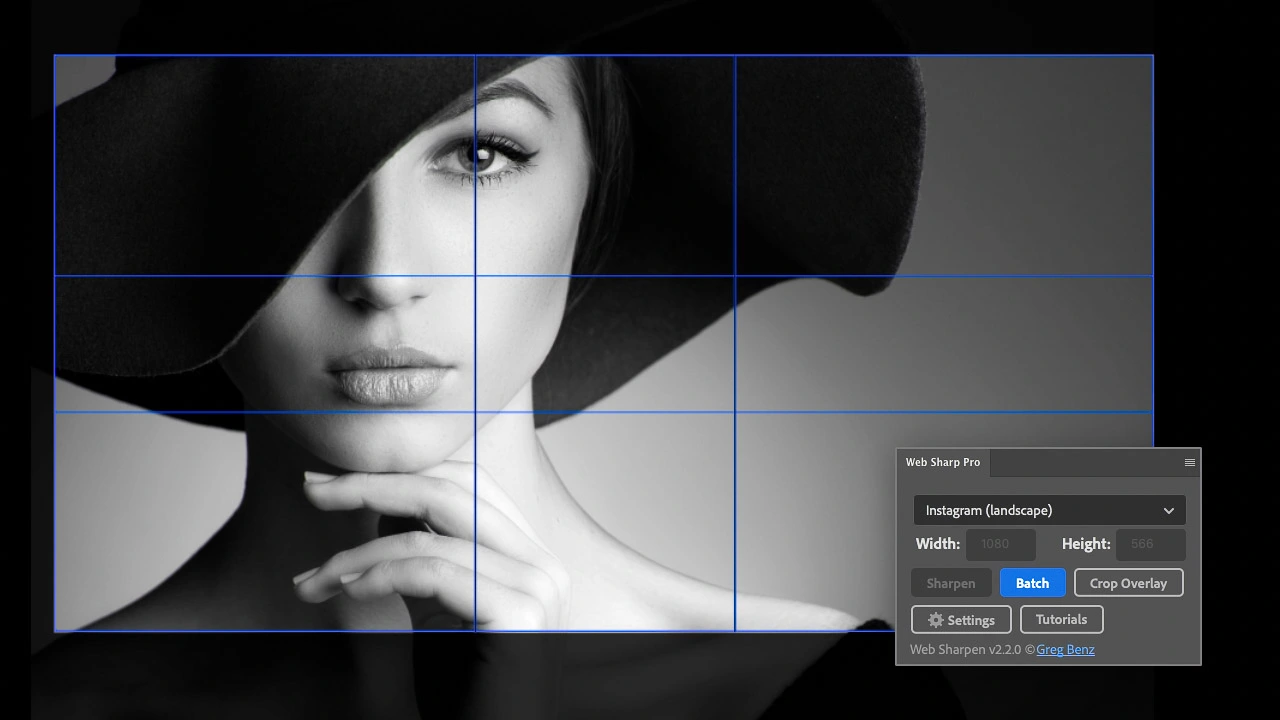Click the Height input field

(1150, 544)
